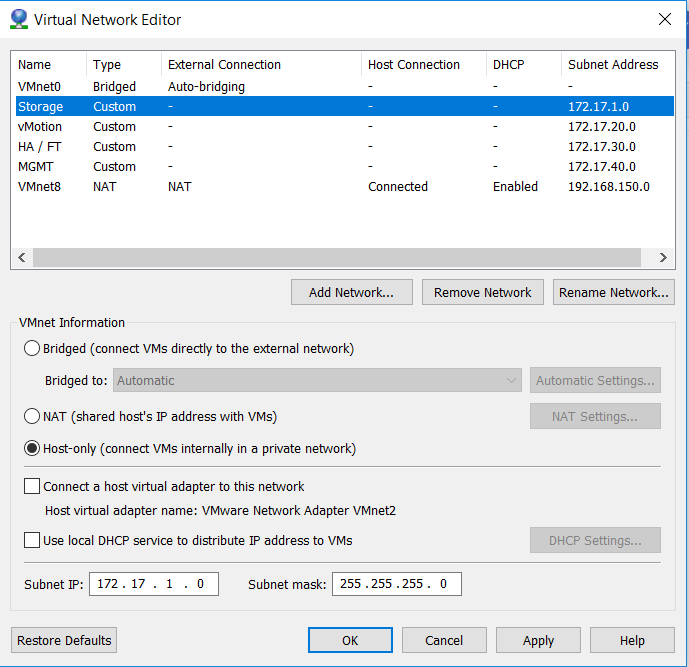Click the network list right scroll arrow

tap(664, 257)
